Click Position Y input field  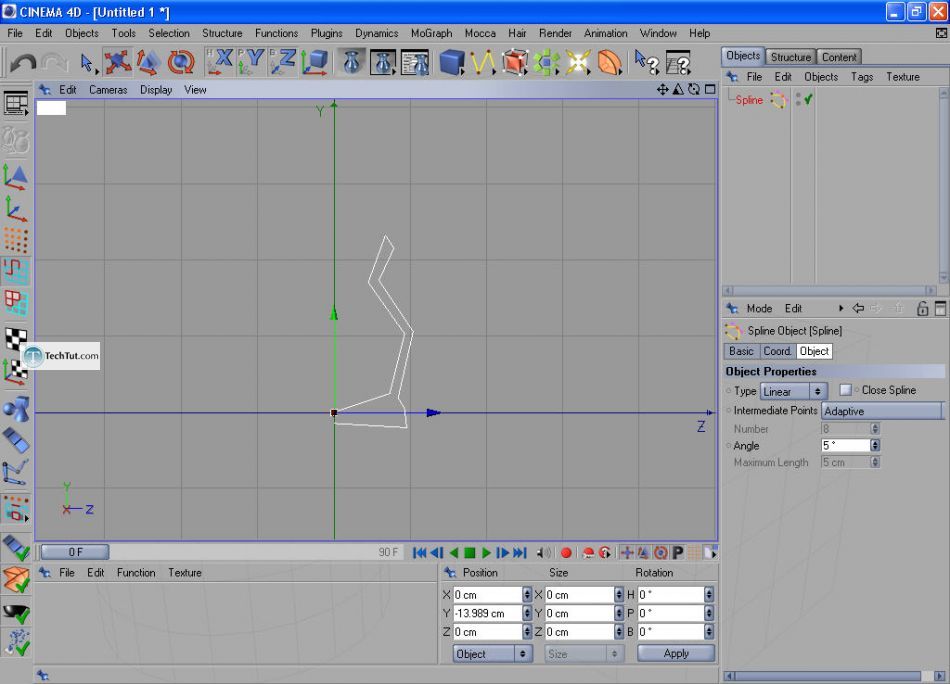coord(487,613)
